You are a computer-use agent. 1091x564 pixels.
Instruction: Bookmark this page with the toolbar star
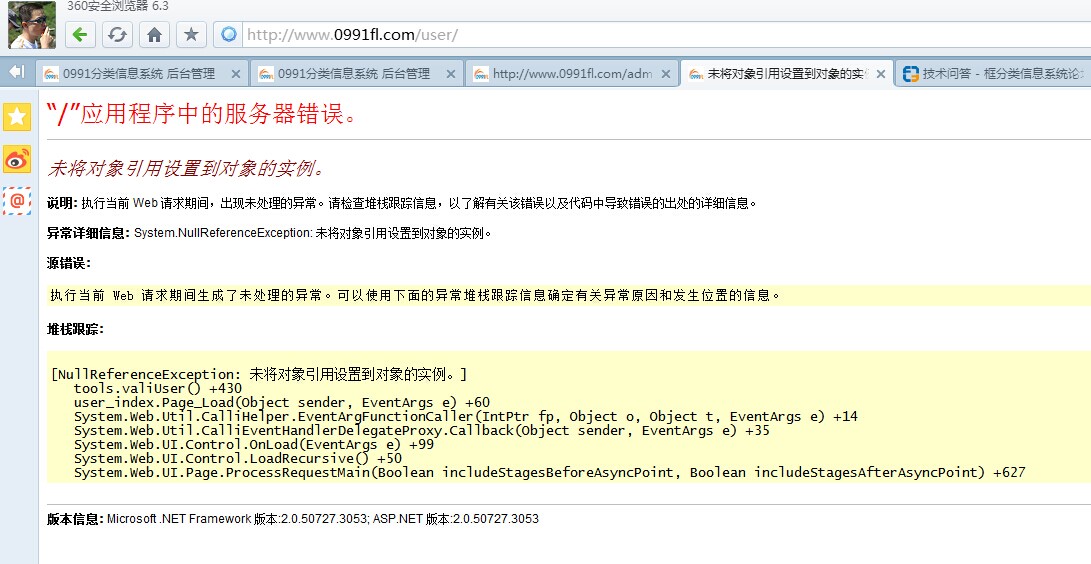pyautogui.click(x=191, y=35)
